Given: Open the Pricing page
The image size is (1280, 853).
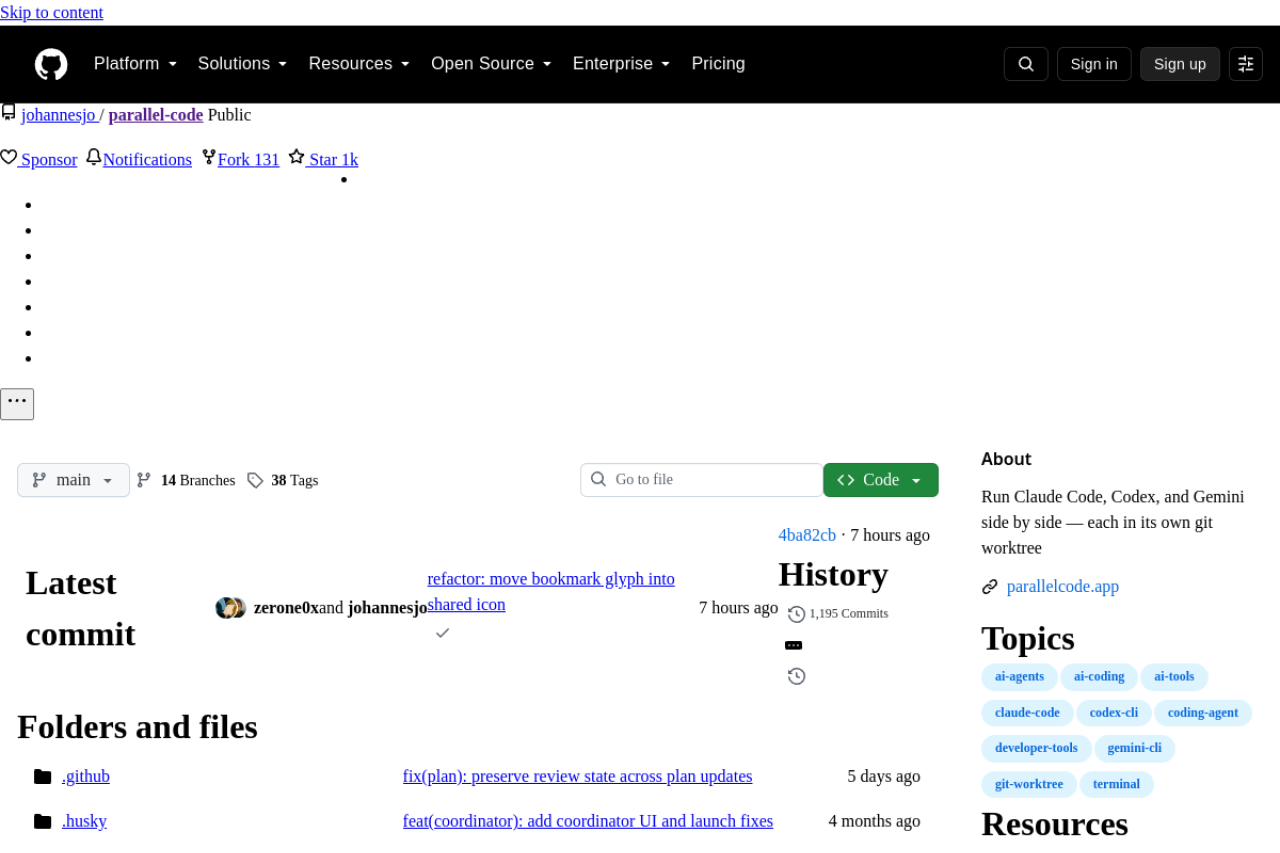Looking at the screenshot, I should (x=718, y=64).
